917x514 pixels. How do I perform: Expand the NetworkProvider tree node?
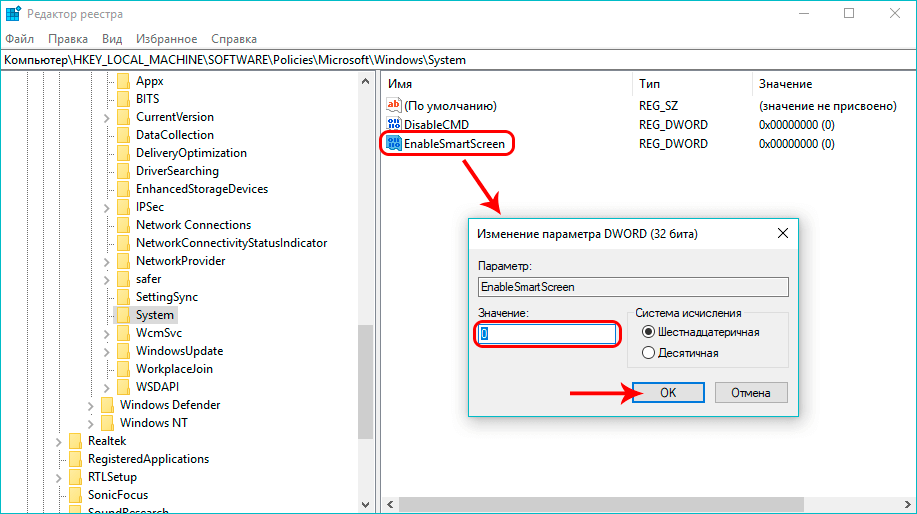coord(106,261)
